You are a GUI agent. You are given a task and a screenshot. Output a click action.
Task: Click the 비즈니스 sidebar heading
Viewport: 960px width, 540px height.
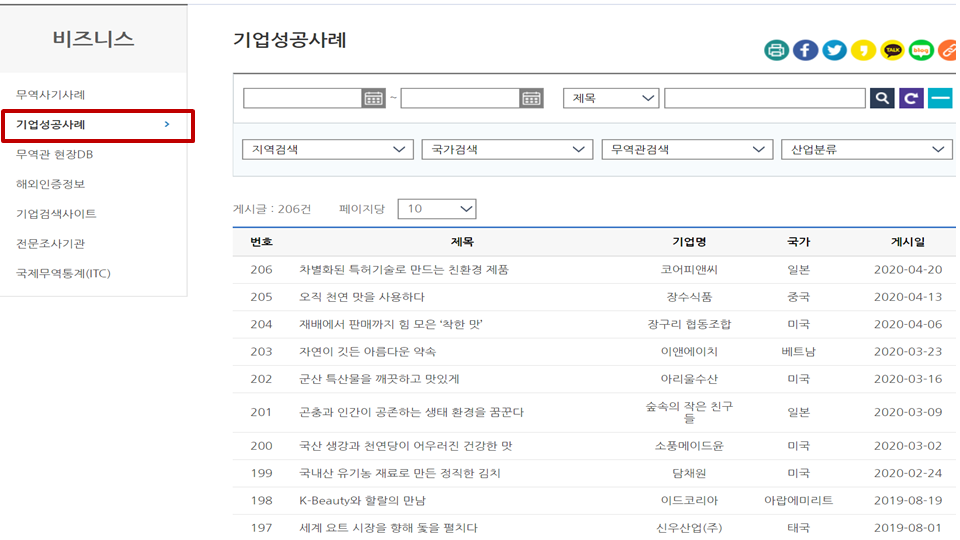pyautogui.click(x=93, y=39)
